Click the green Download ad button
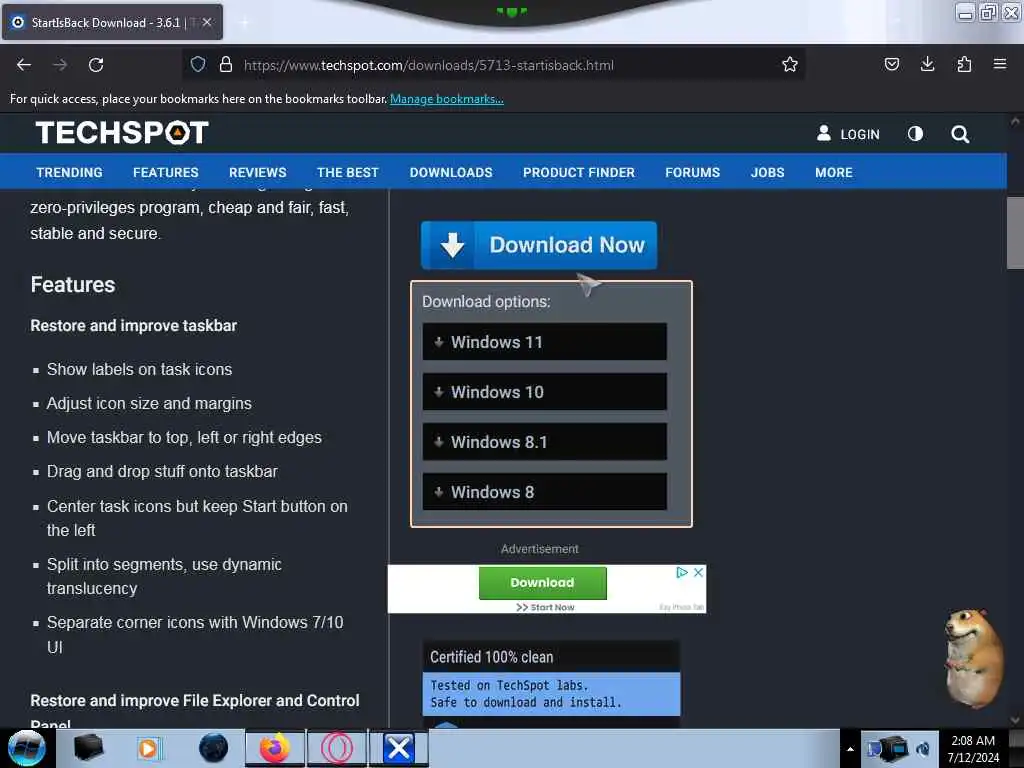1024x768 pixels. coord(542,583)
